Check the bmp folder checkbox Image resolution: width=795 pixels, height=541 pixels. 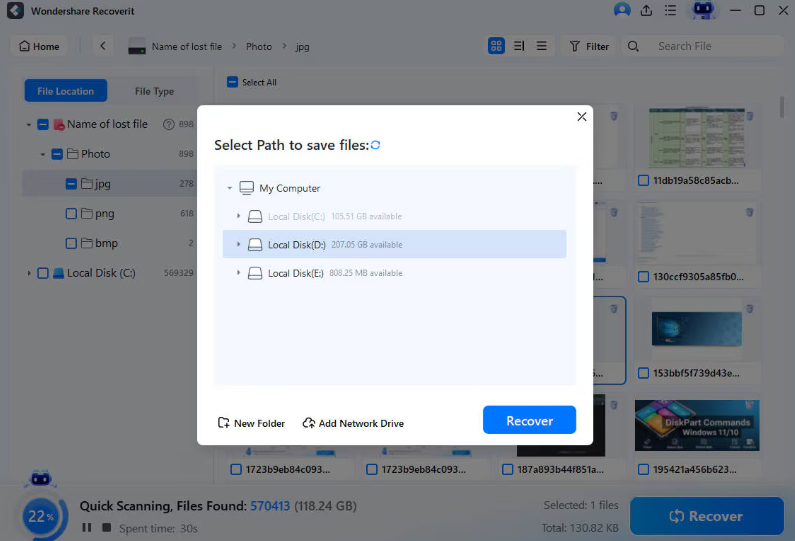[71, 243]
